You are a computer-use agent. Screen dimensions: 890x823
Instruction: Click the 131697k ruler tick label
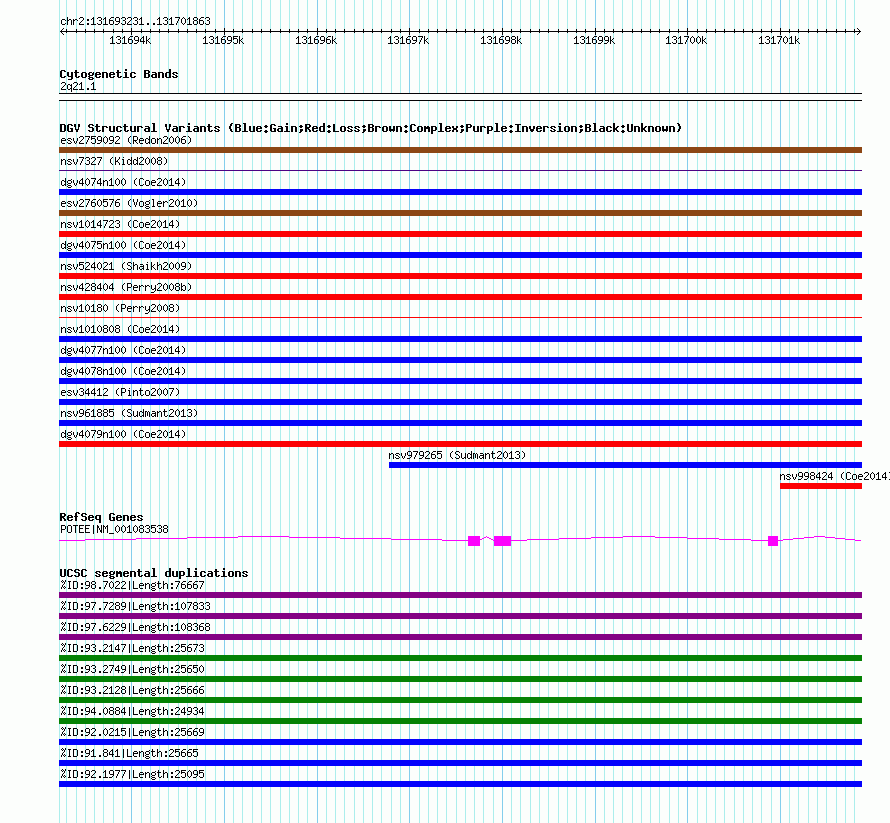coord(408,40)
